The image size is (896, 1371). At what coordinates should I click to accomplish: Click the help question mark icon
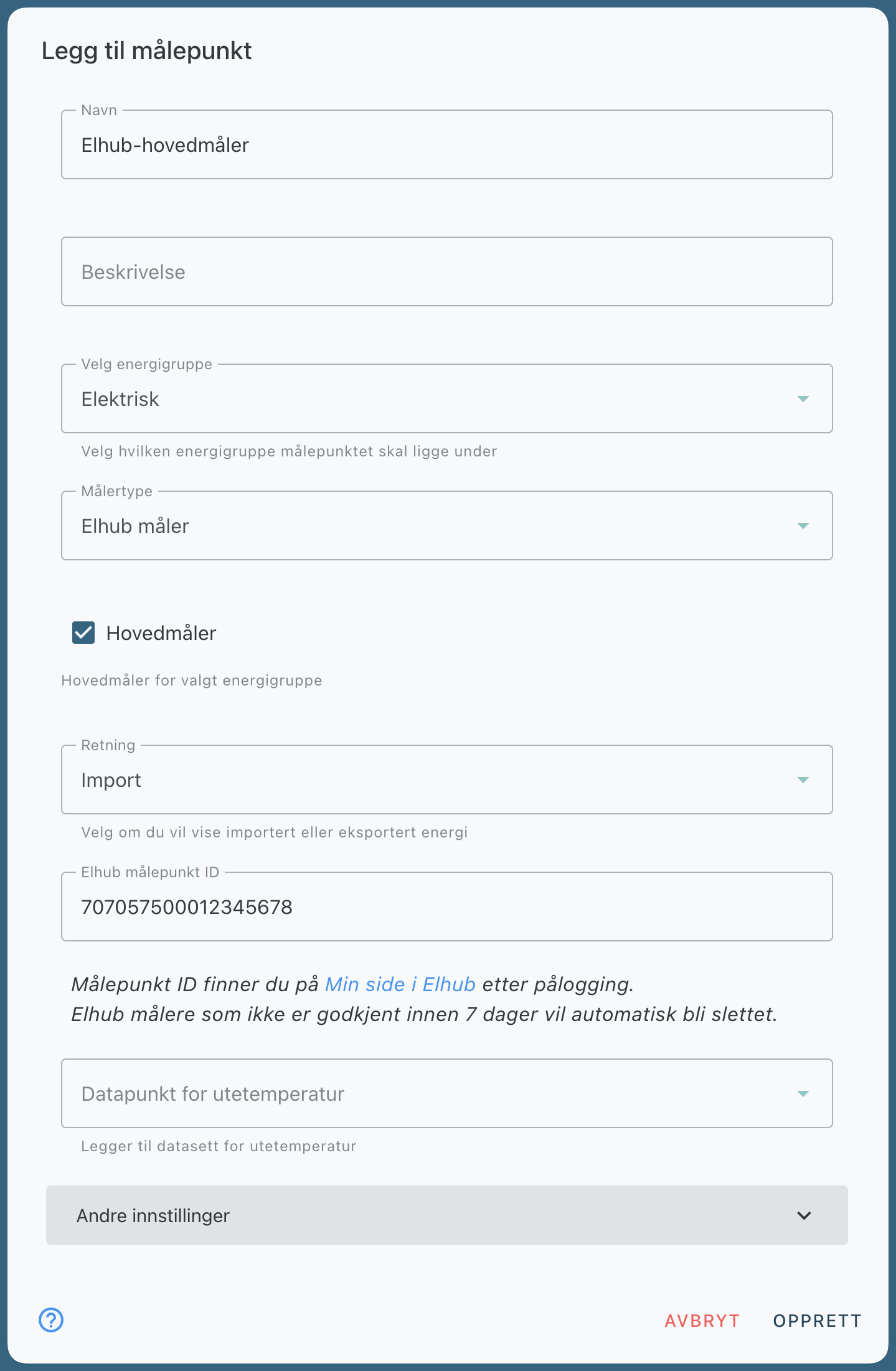click(x=51, y=1320)
